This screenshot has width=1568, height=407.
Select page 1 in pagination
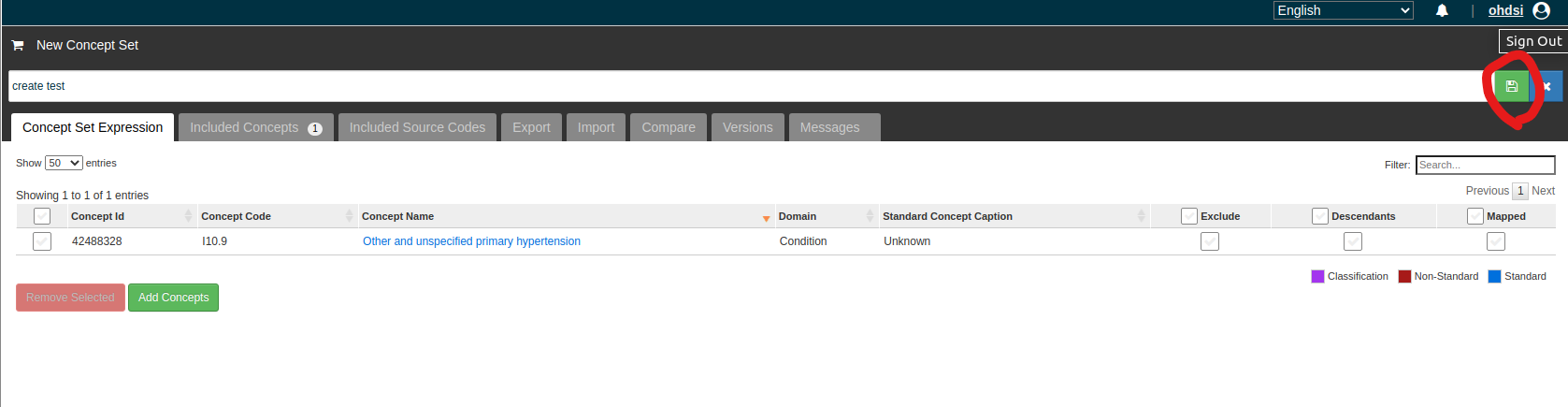click(1520, 191)
